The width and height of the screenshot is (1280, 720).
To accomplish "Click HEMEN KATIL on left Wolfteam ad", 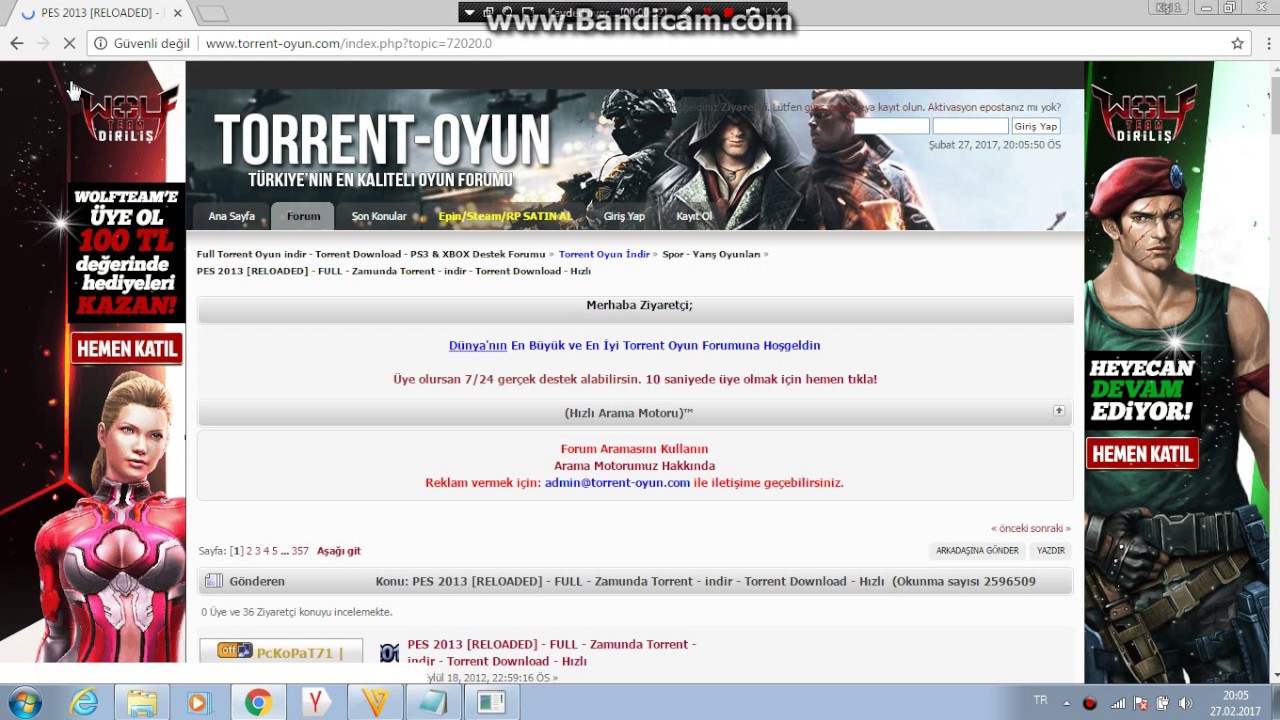I will tap(127, 348).
